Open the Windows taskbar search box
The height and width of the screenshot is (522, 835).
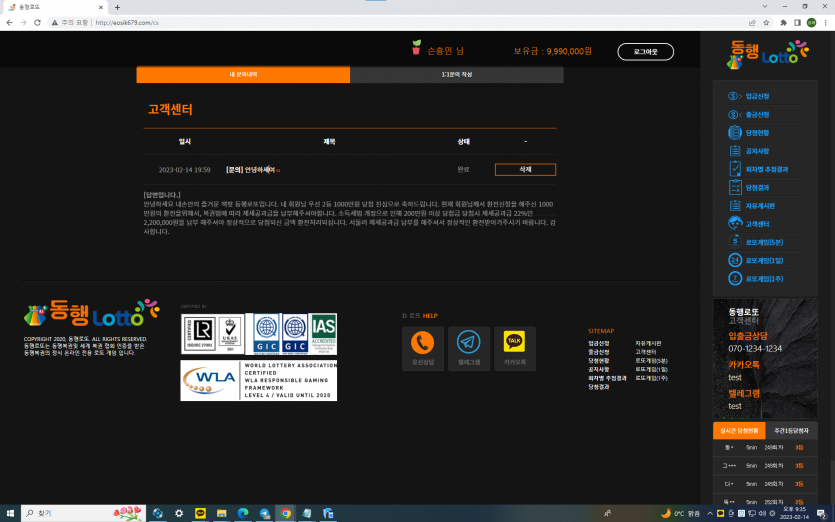(x=84, y=513)
